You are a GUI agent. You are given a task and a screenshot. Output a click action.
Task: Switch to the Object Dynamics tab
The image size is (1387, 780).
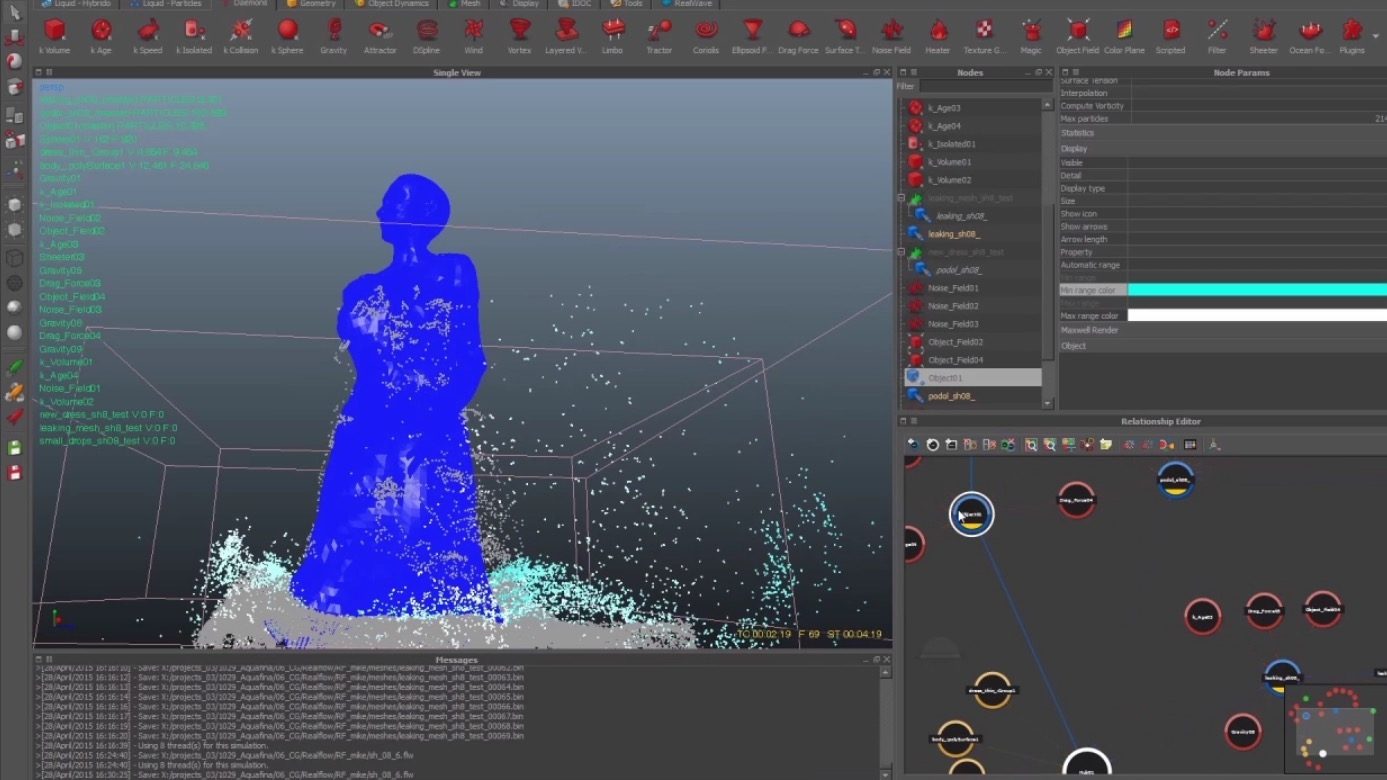click(391, 4)
